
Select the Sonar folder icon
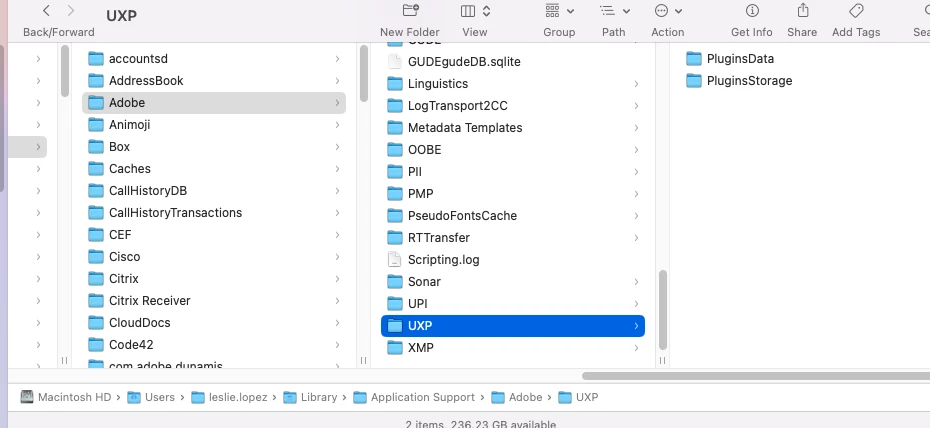[x=395, y=282]
